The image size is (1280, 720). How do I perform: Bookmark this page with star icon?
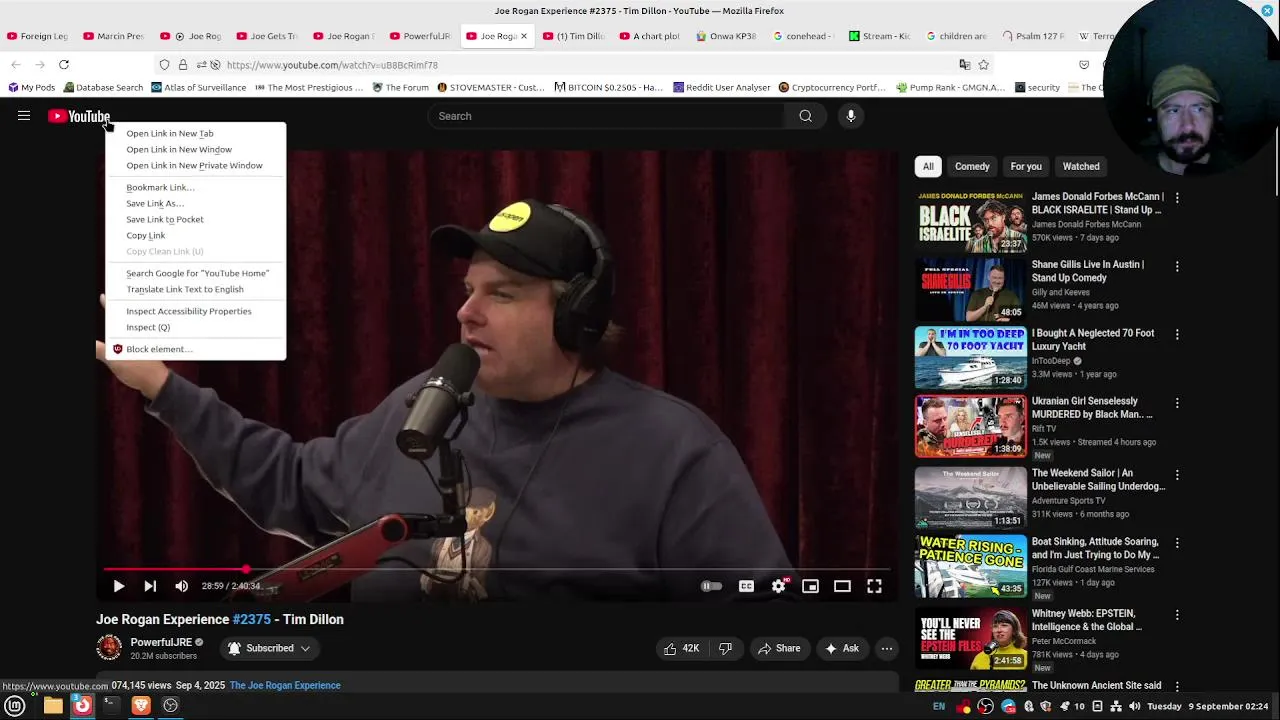point(984,65)
